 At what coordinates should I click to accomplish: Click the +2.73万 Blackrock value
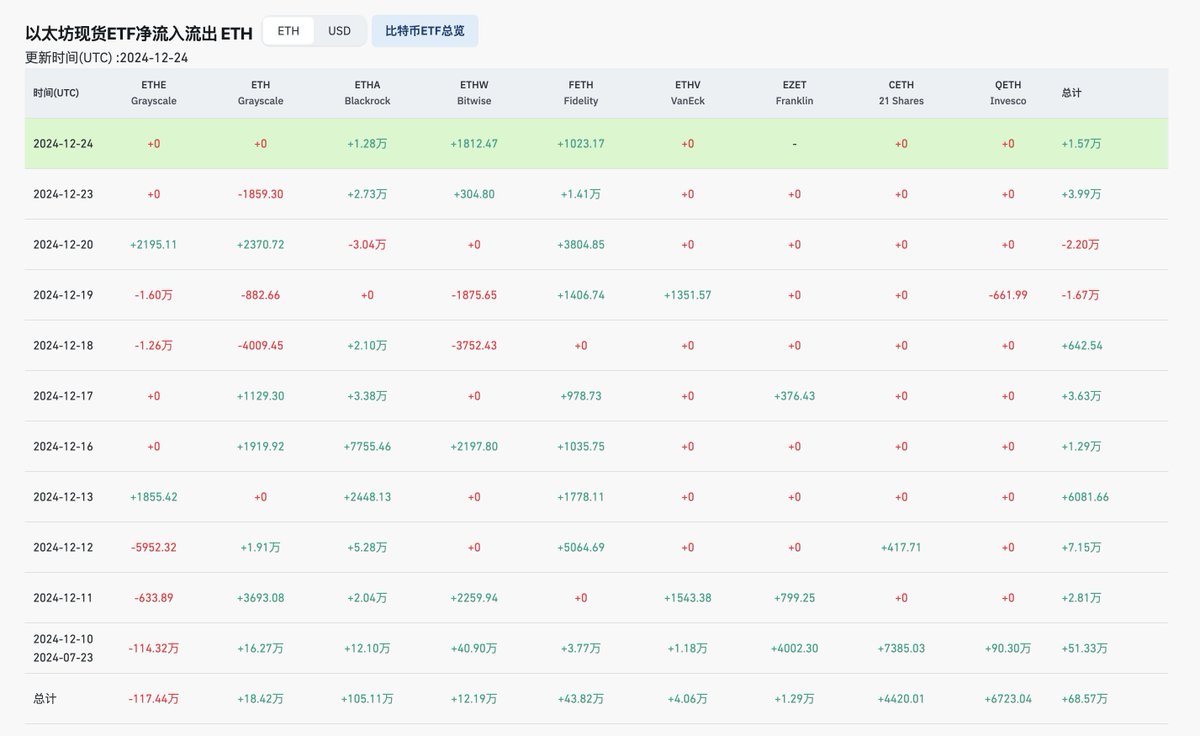click(x=367, y=194)
